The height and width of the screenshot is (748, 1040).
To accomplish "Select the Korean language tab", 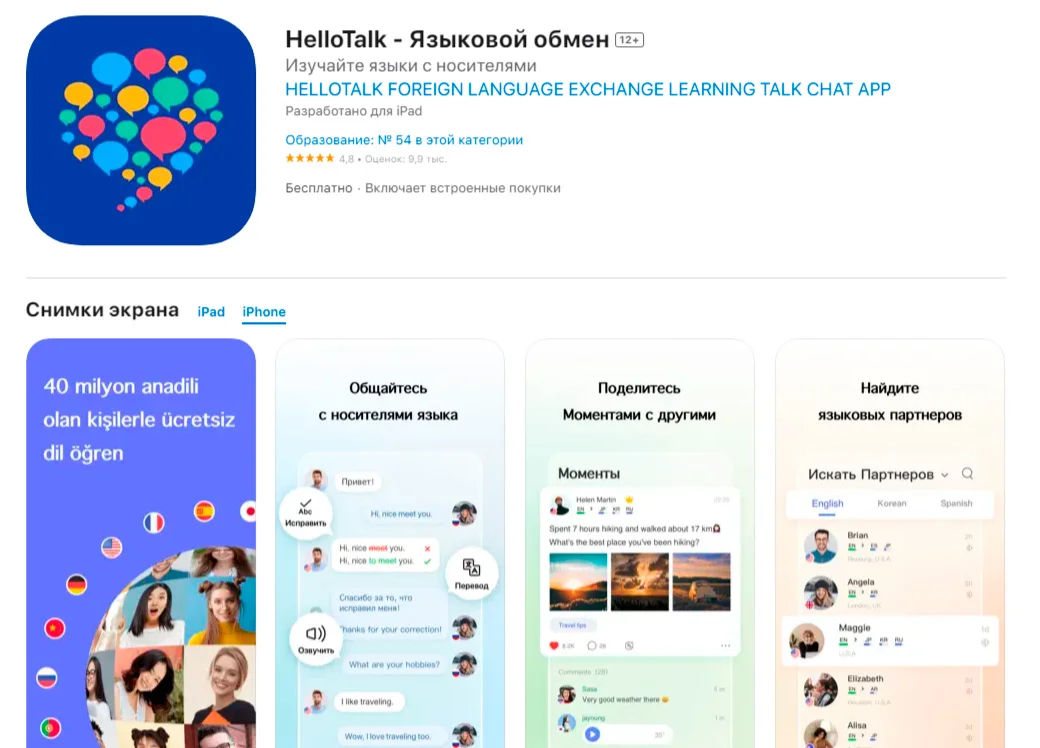I will [891, 503].
